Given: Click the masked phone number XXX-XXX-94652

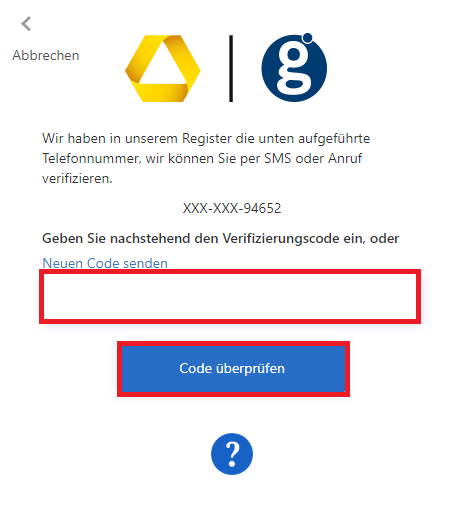Looking at the screenshot, I should tap(232, 208).
